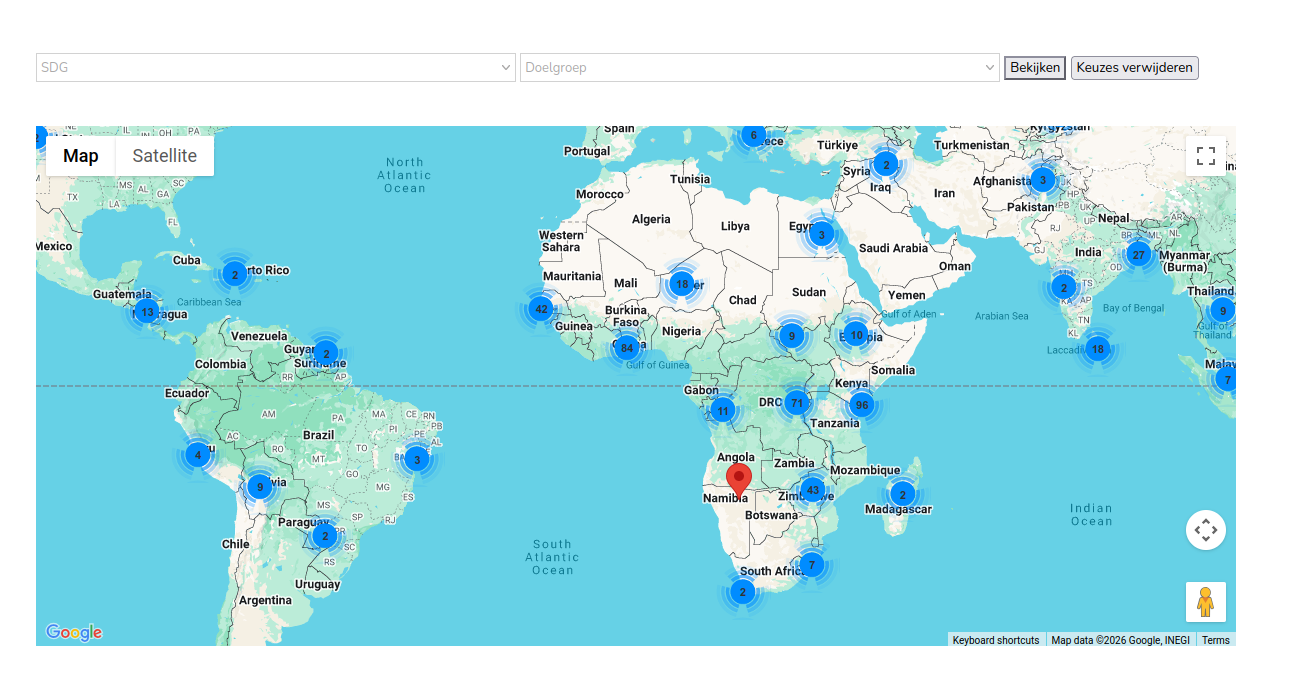This screenshot has height=676, width=1291.
Task: Open the cluster marker with 9 near Thailand
Action: pos(1222,311)
